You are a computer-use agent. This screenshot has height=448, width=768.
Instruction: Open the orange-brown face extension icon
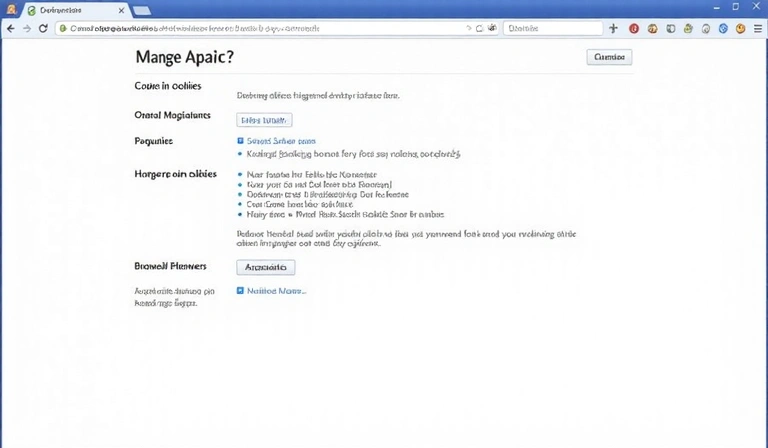(x=652, y=28)
